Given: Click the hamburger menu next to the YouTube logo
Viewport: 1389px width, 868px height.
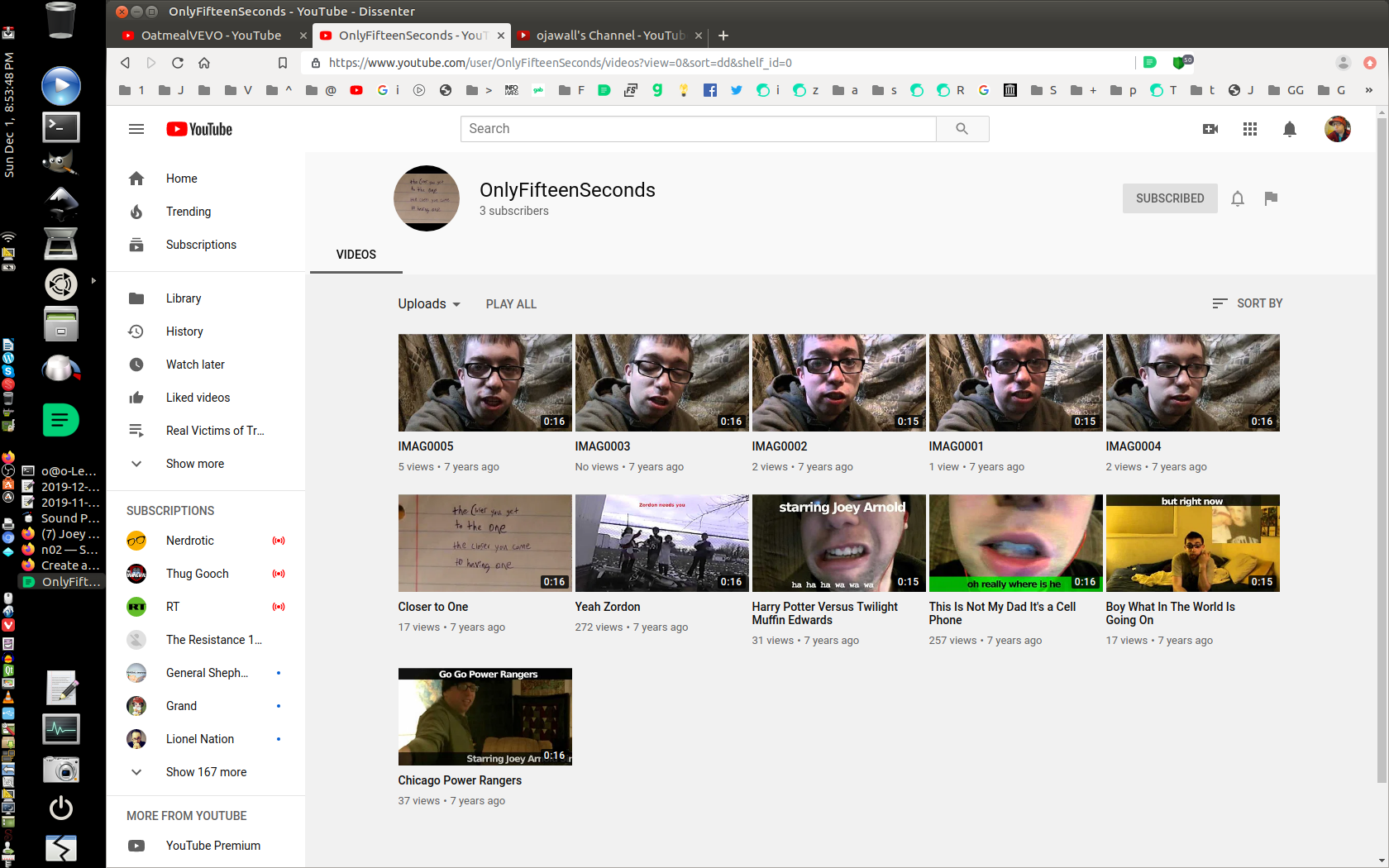Looking at the screenshot, I should click(136, 129).
